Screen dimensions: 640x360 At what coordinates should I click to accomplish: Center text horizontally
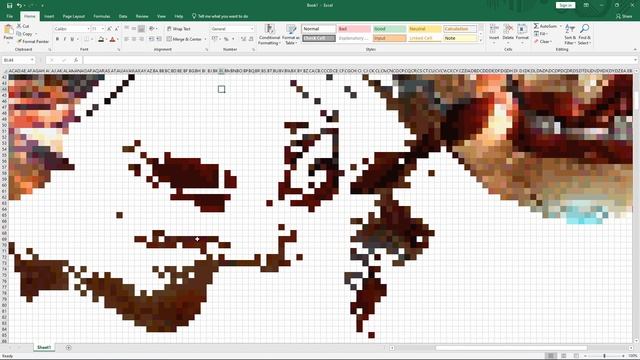134,39
